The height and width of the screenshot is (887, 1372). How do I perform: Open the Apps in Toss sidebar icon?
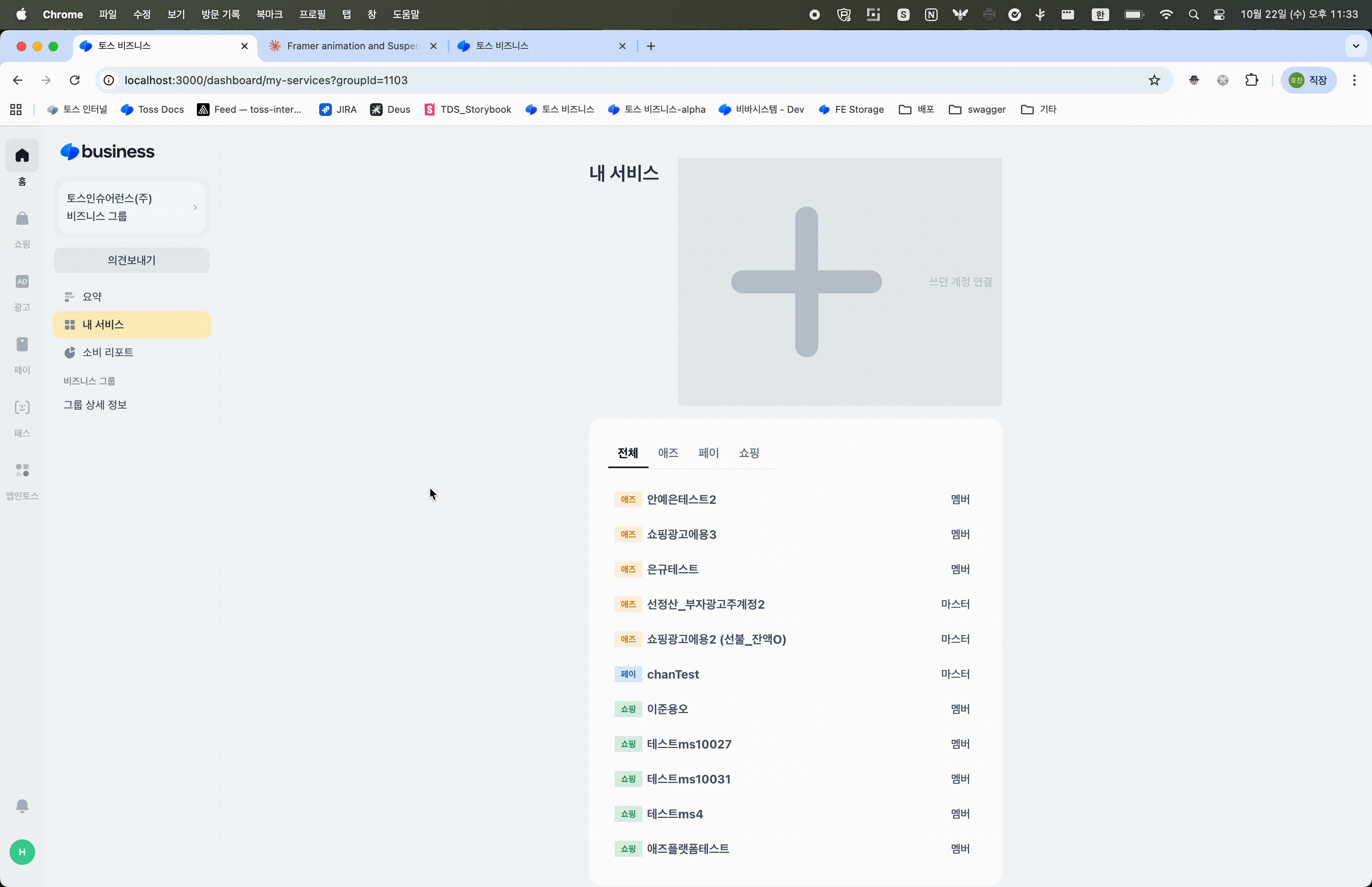[22, 470]
